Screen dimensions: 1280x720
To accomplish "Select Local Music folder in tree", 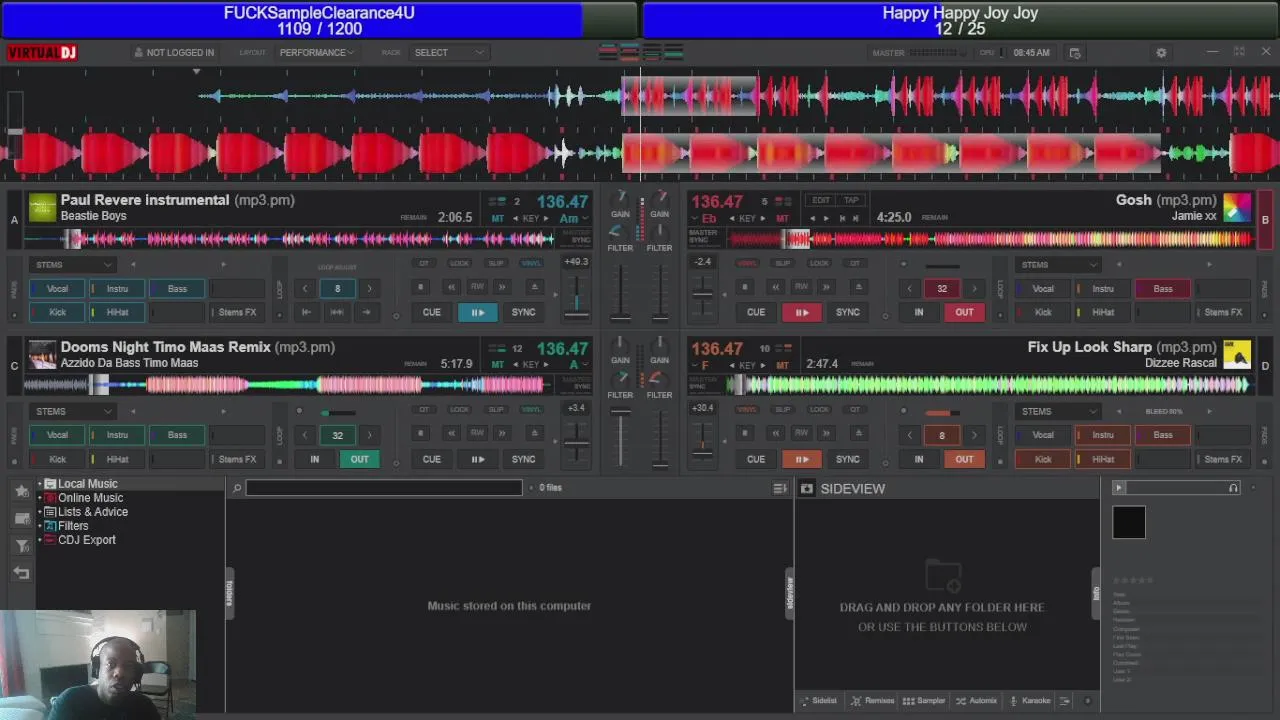I will [88, 484].
